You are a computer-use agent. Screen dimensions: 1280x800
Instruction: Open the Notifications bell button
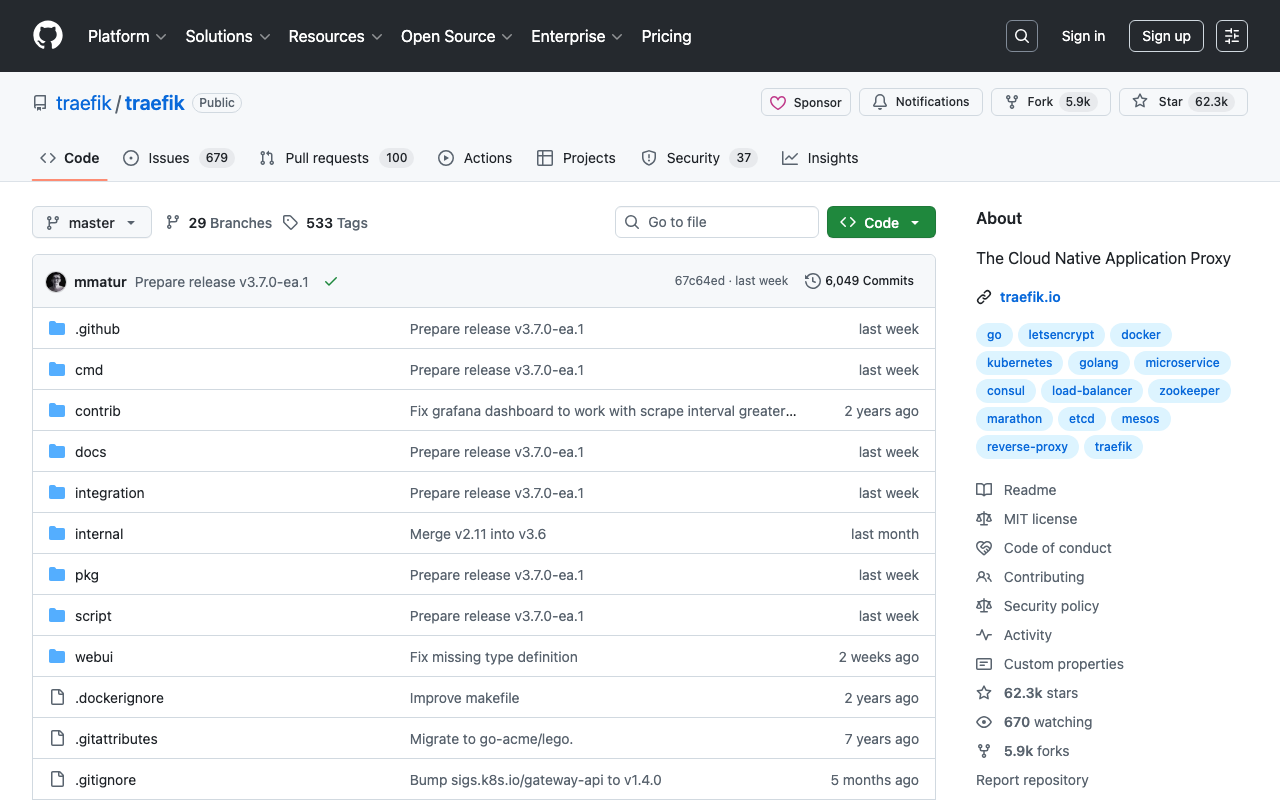[921, 102]
